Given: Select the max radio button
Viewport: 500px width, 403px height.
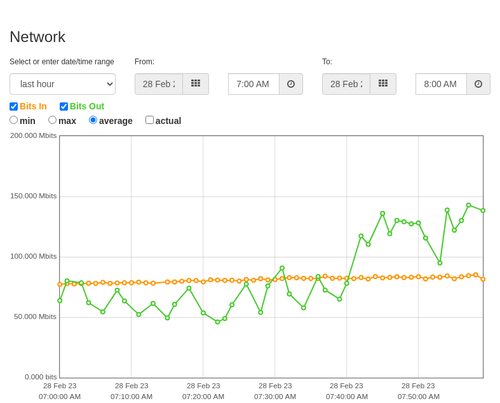Looking at the screenshot, I should click(x=52, y=120).
